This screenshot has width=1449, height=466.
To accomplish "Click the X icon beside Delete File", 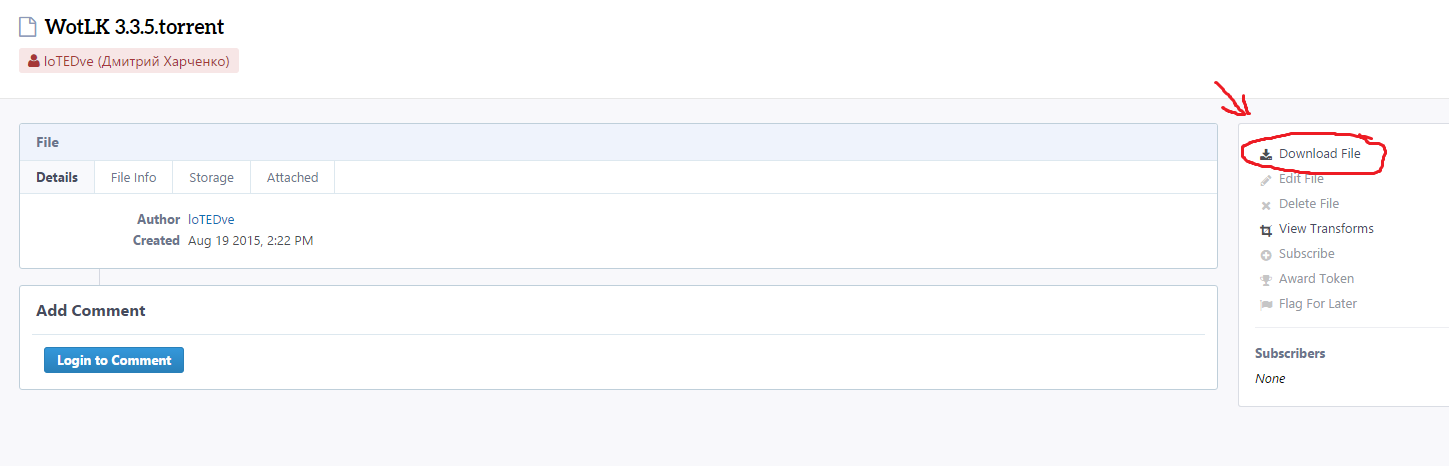I will pyautogui.click(x=1266, y=205).
